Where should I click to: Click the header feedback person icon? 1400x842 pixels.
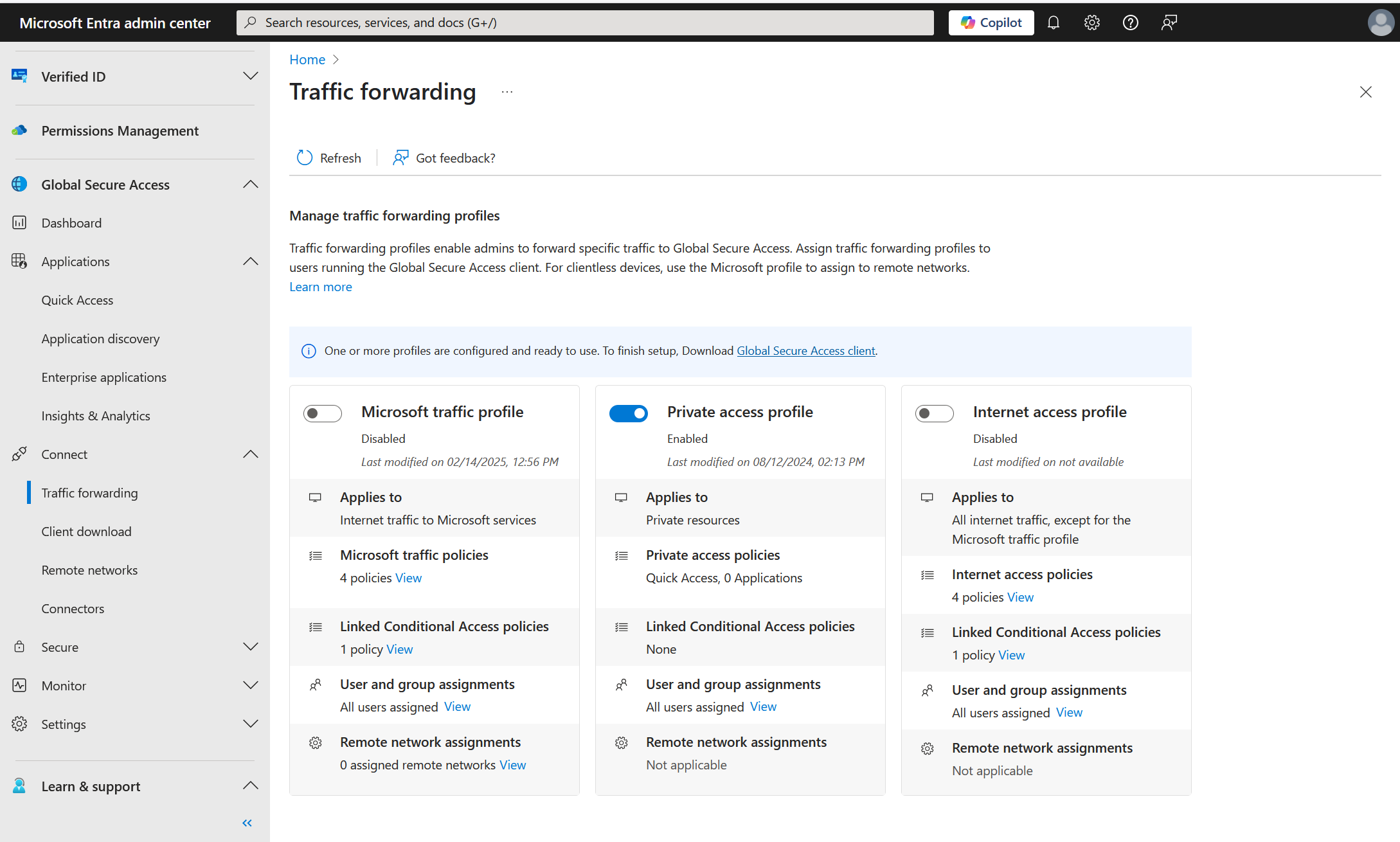pos(1169,22)
